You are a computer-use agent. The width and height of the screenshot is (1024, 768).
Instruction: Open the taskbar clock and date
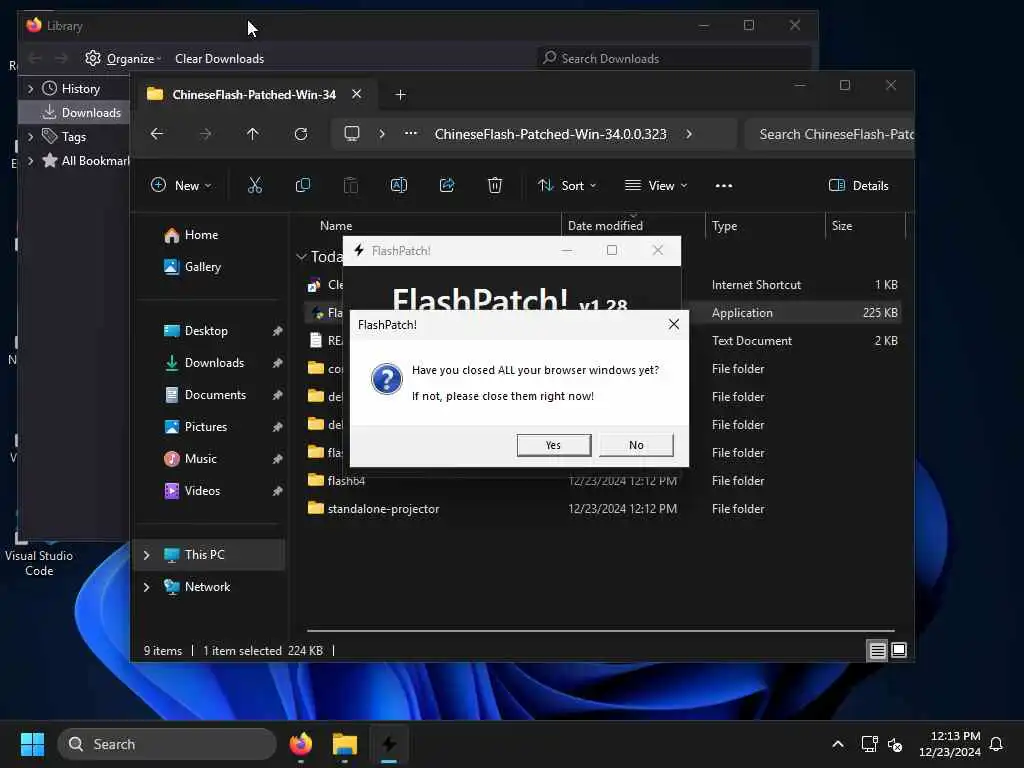(x=950, y=744)
